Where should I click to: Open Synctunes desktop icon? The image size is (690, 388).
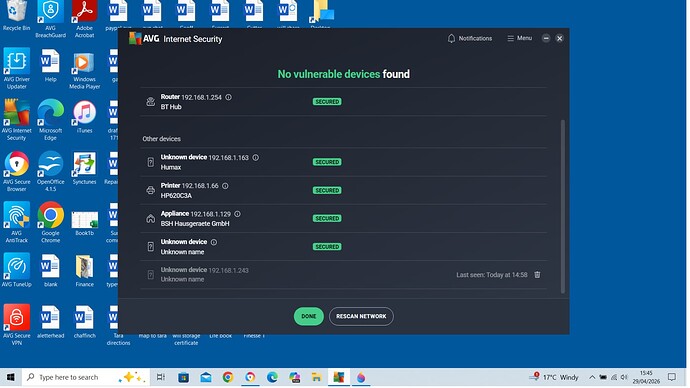click(x=84, y=168)
